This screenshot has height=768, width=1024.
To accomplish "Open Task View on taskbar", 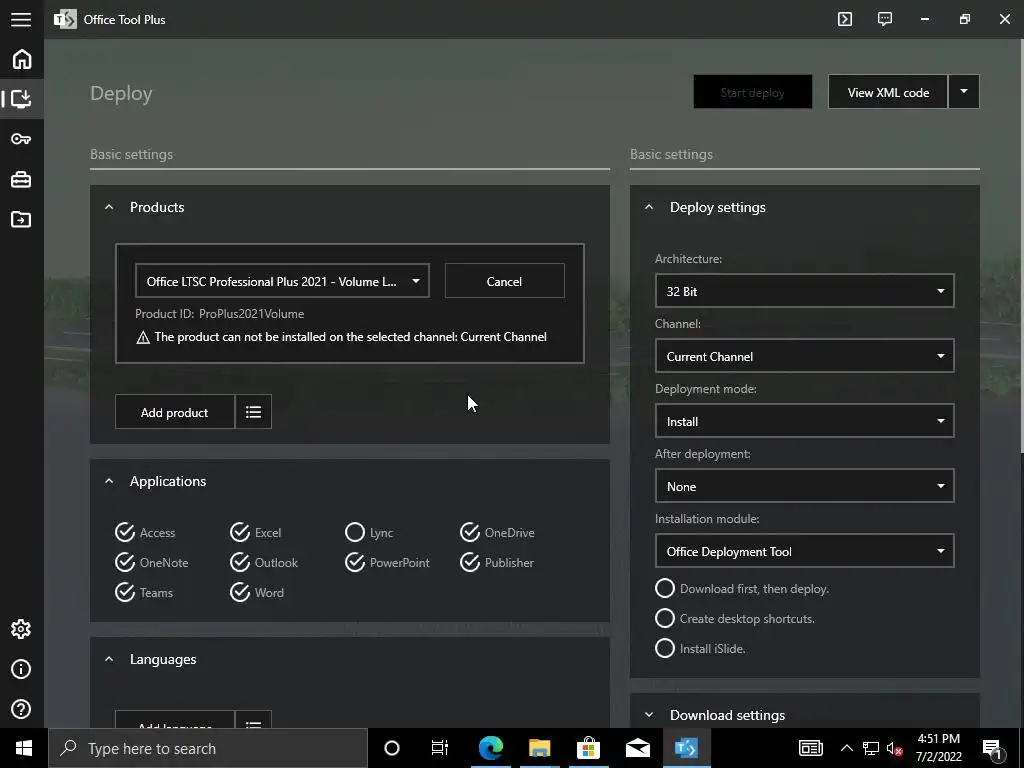I will (440, 748).
